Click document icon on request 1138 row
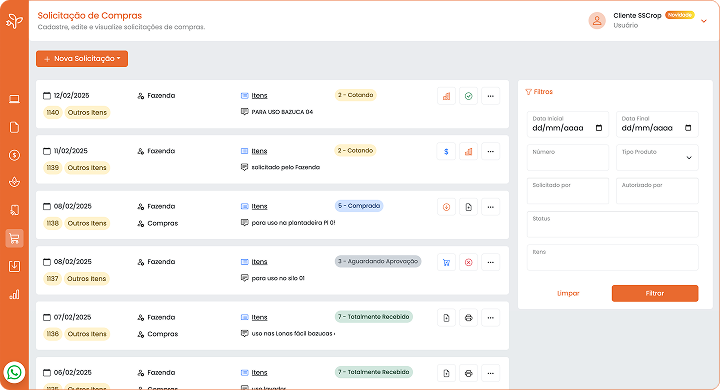This screenshot has height=390, width=720. pyautogui.click(x=468, y=207)
